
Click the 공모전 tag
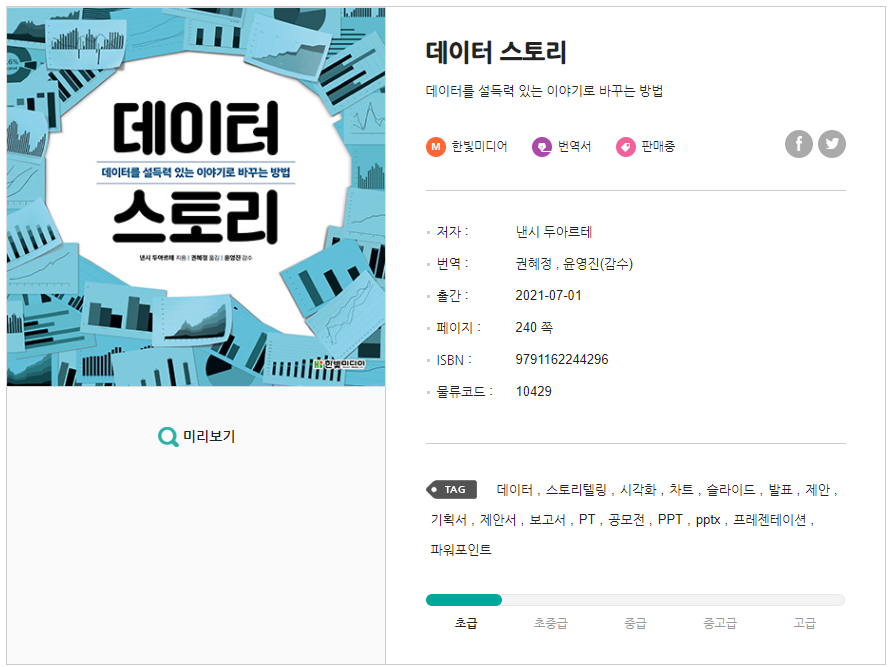626,520
